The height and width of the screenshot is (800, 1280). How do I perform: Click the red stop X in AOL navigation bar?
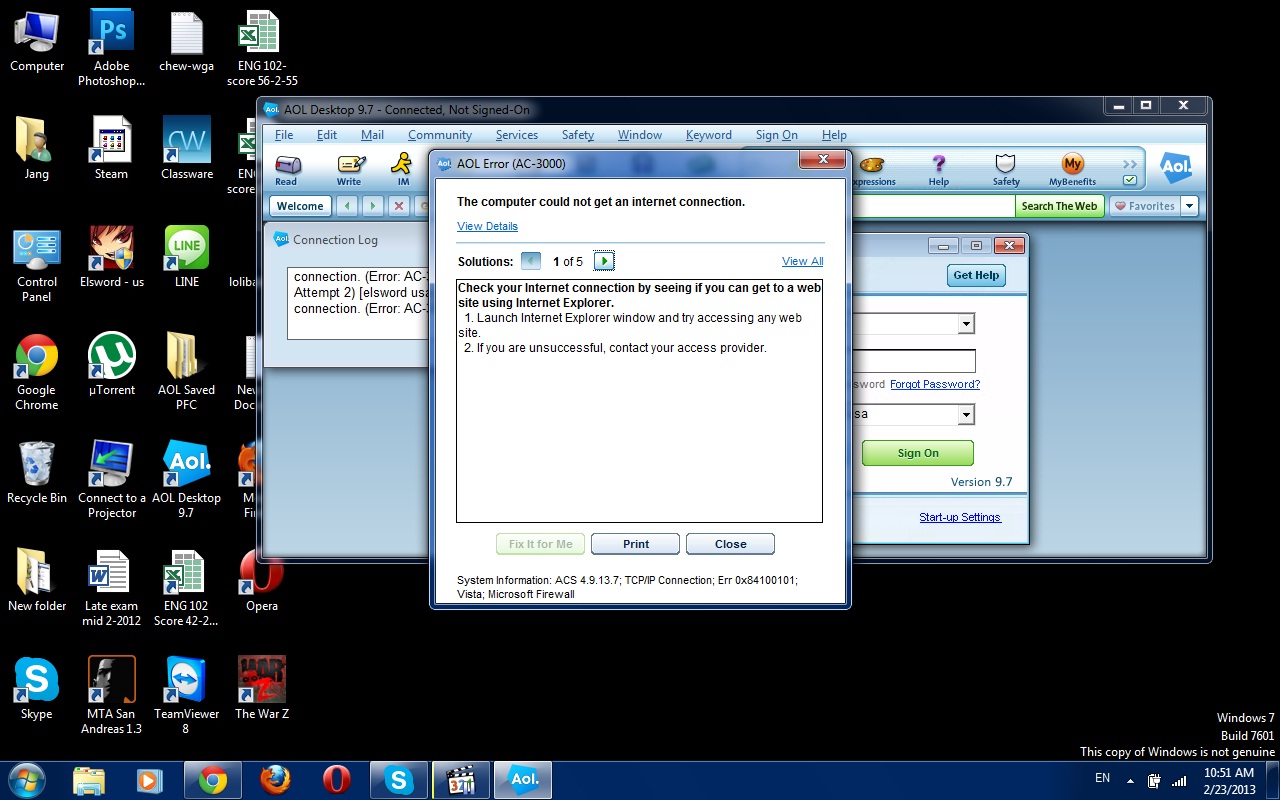coord(398,206)
